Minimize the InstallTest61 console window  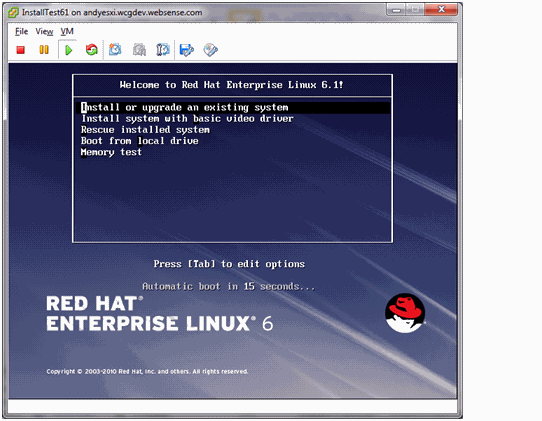pyautogui.click(x=396, y=10)
